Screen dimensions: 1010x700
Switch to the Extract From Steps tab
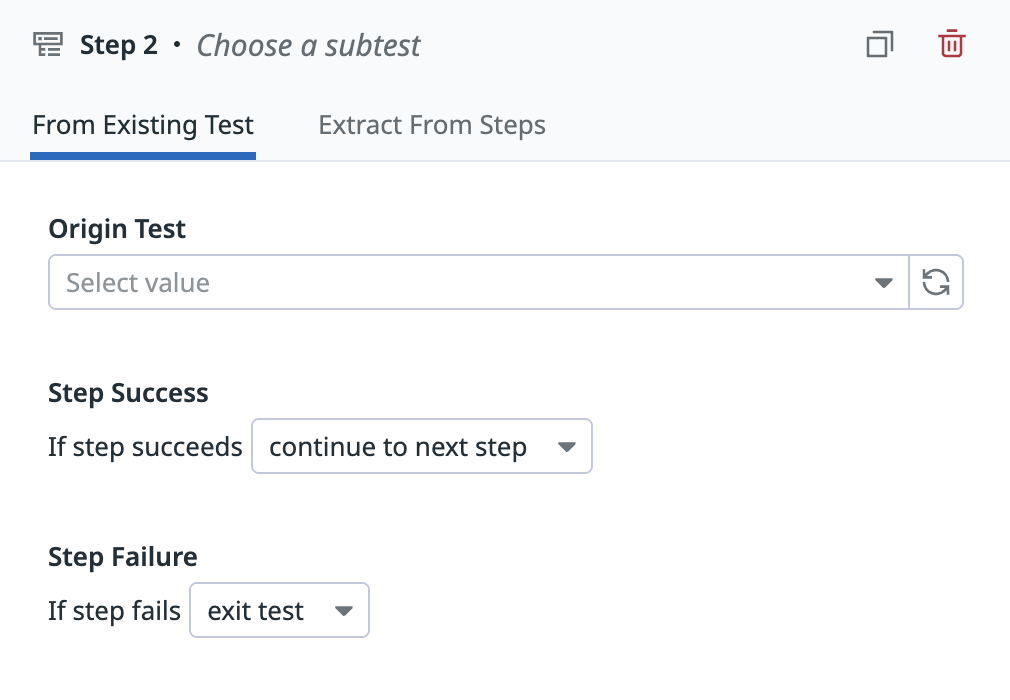pos(431,124)
